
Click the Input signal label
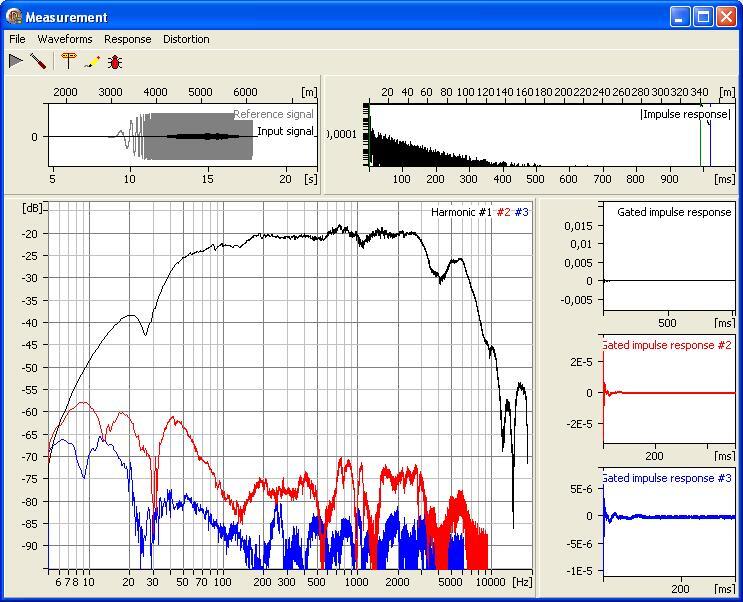pos(285,131)
